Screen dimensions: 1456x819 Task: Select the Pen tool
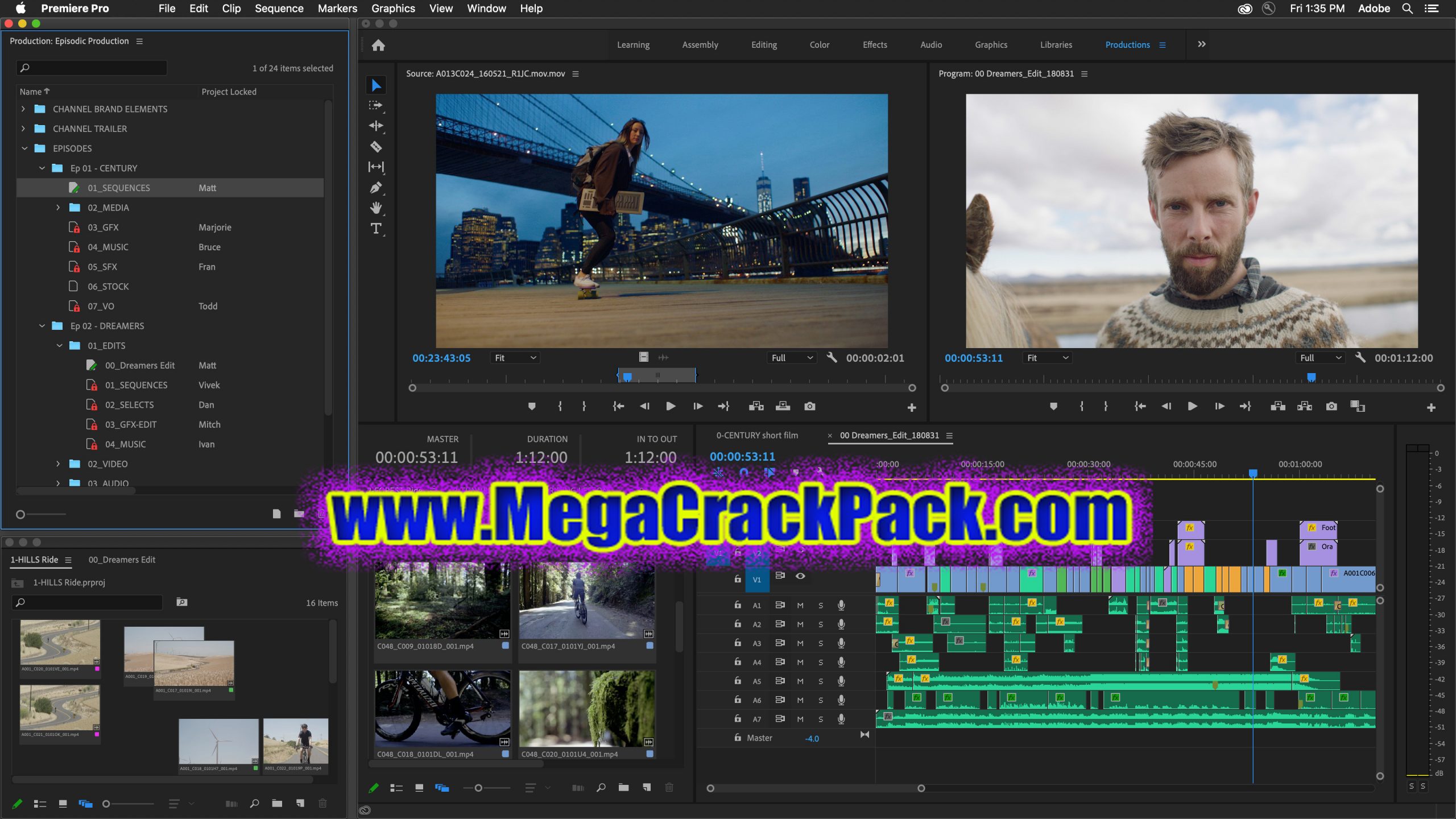[376, 187]
